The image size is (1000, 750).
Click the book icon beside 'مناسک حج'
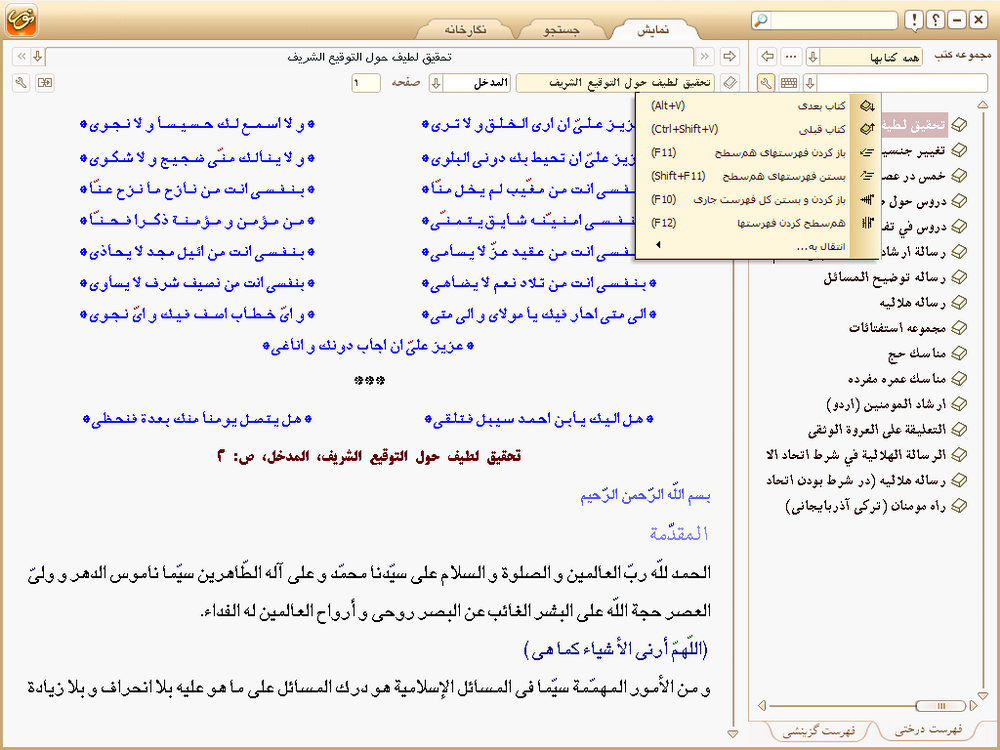pyautogui.click(x=959, y=353)
